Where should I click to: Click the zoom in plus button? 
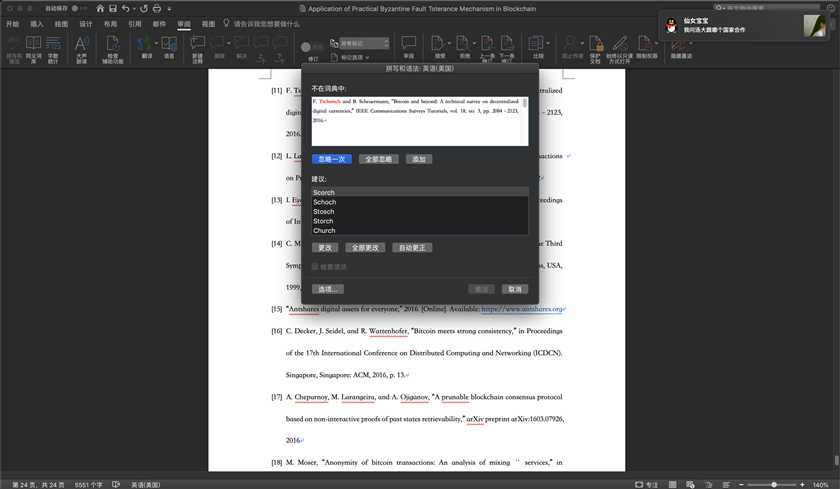802,484
